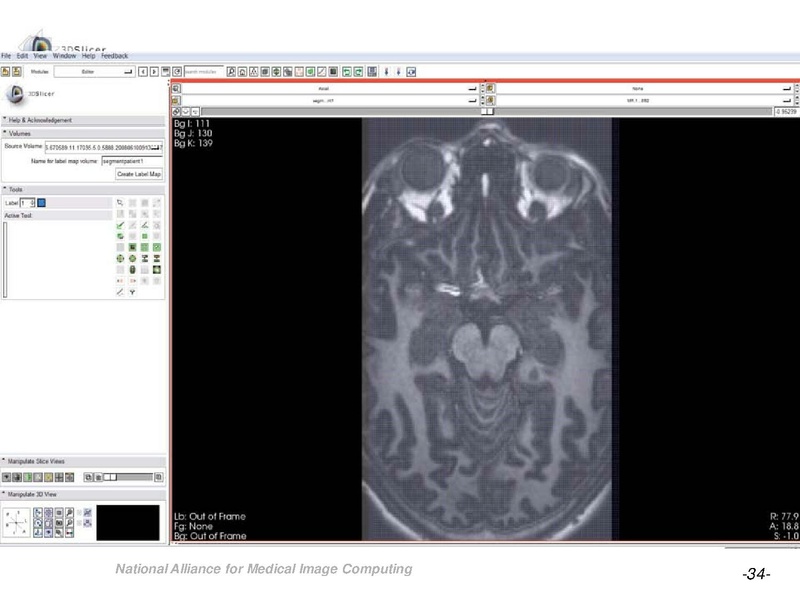
Task: Open the layout chooser toolbar icon
Action: coord(372,72)
